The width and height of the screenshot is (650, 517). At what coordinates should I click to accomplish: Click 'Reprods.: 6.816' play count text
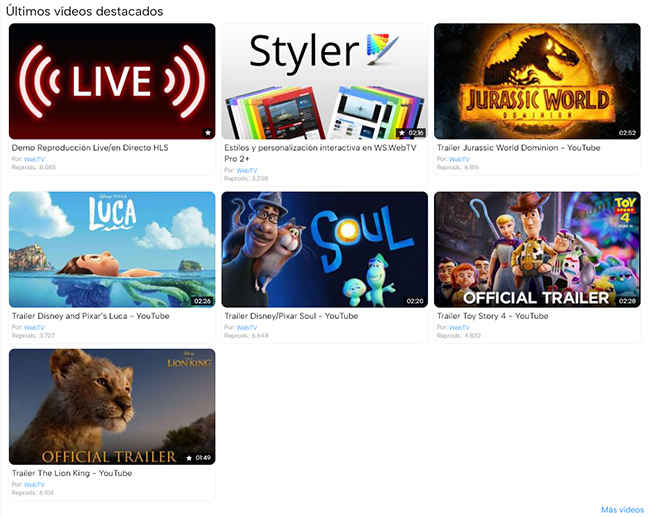click(458, 167)
